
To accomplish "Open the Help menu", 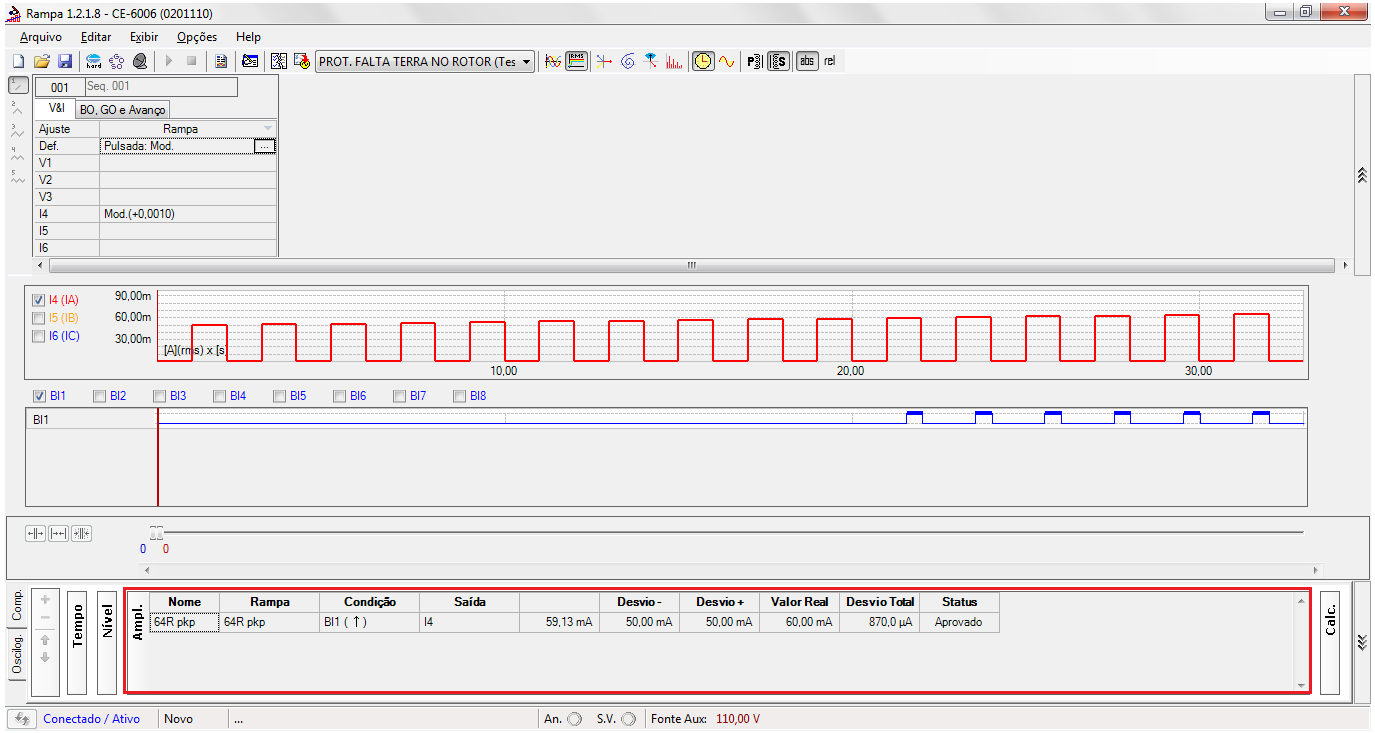I will click(x=248, y=37).
